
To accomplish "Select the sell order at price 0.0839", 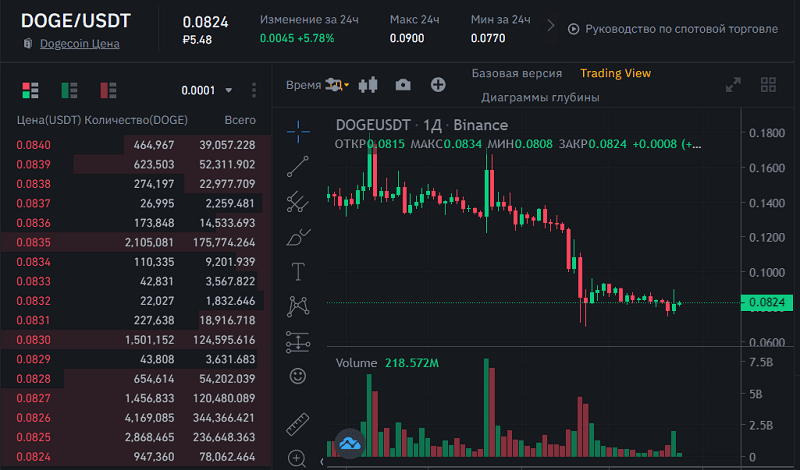I will point(136,164).
